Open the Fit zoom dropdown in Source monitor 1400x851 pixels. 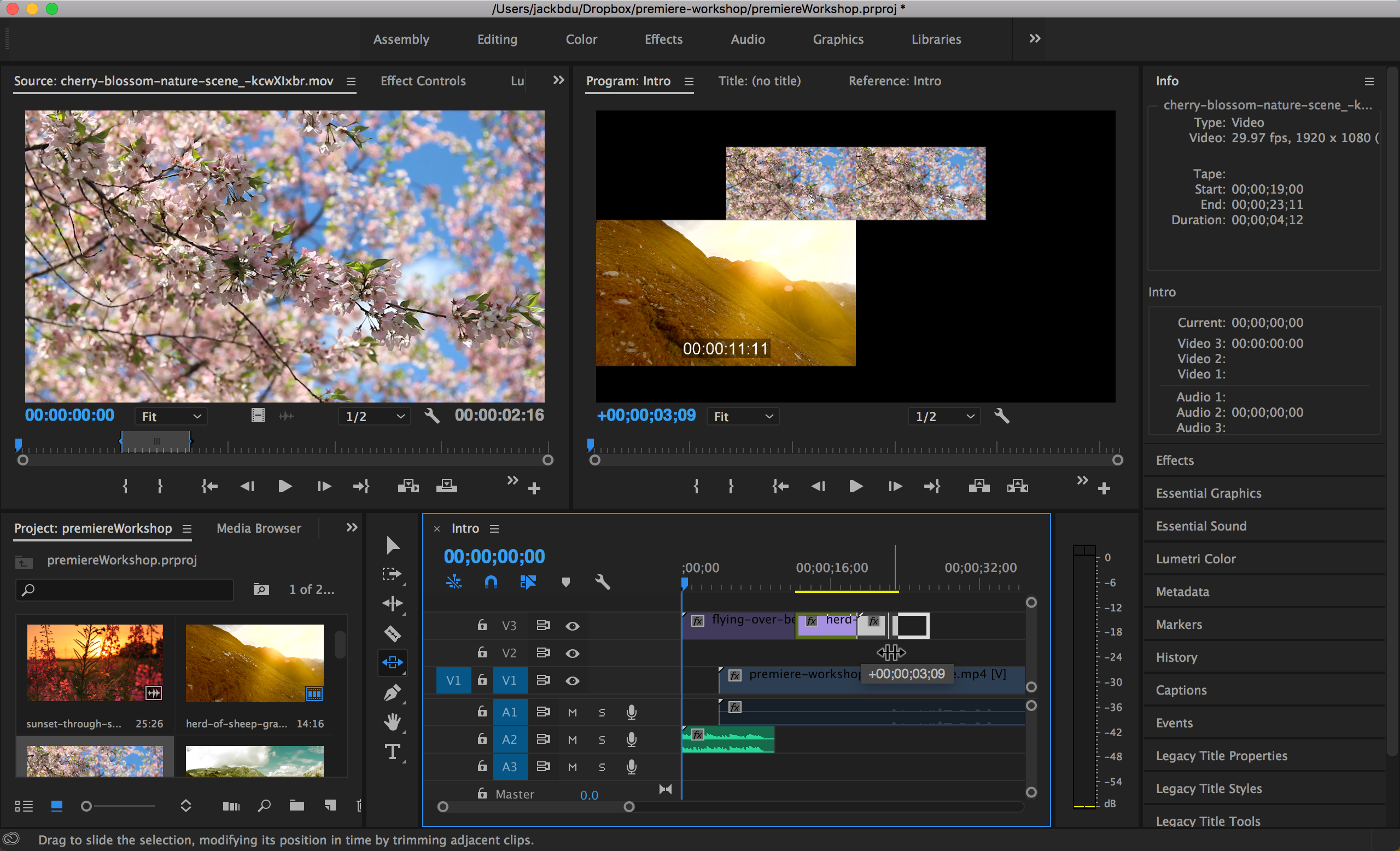point(171,416)
